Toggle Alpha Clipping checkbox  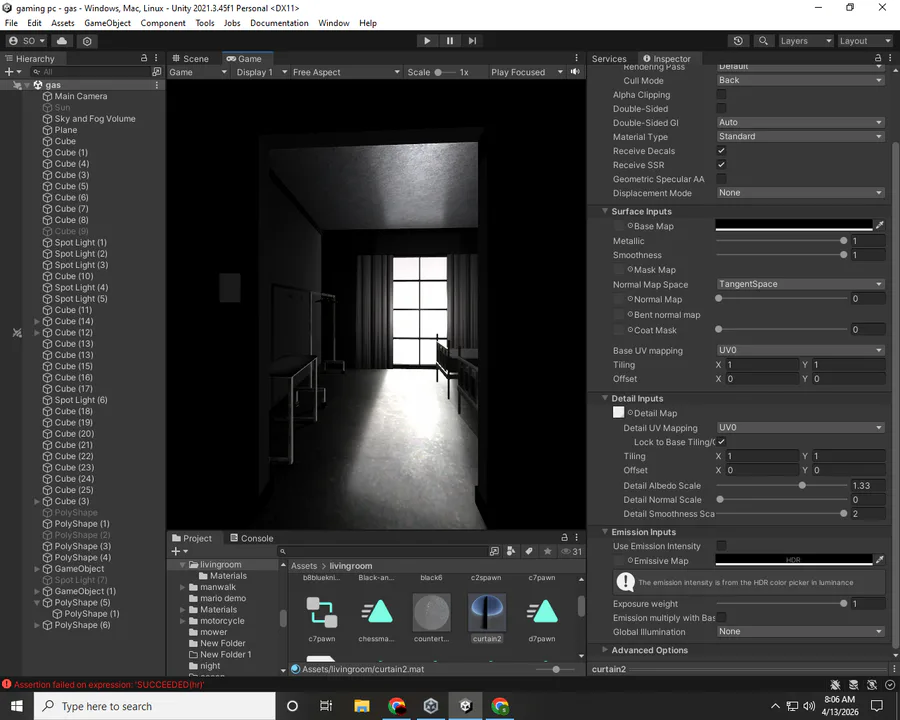[x=721, y=94]
